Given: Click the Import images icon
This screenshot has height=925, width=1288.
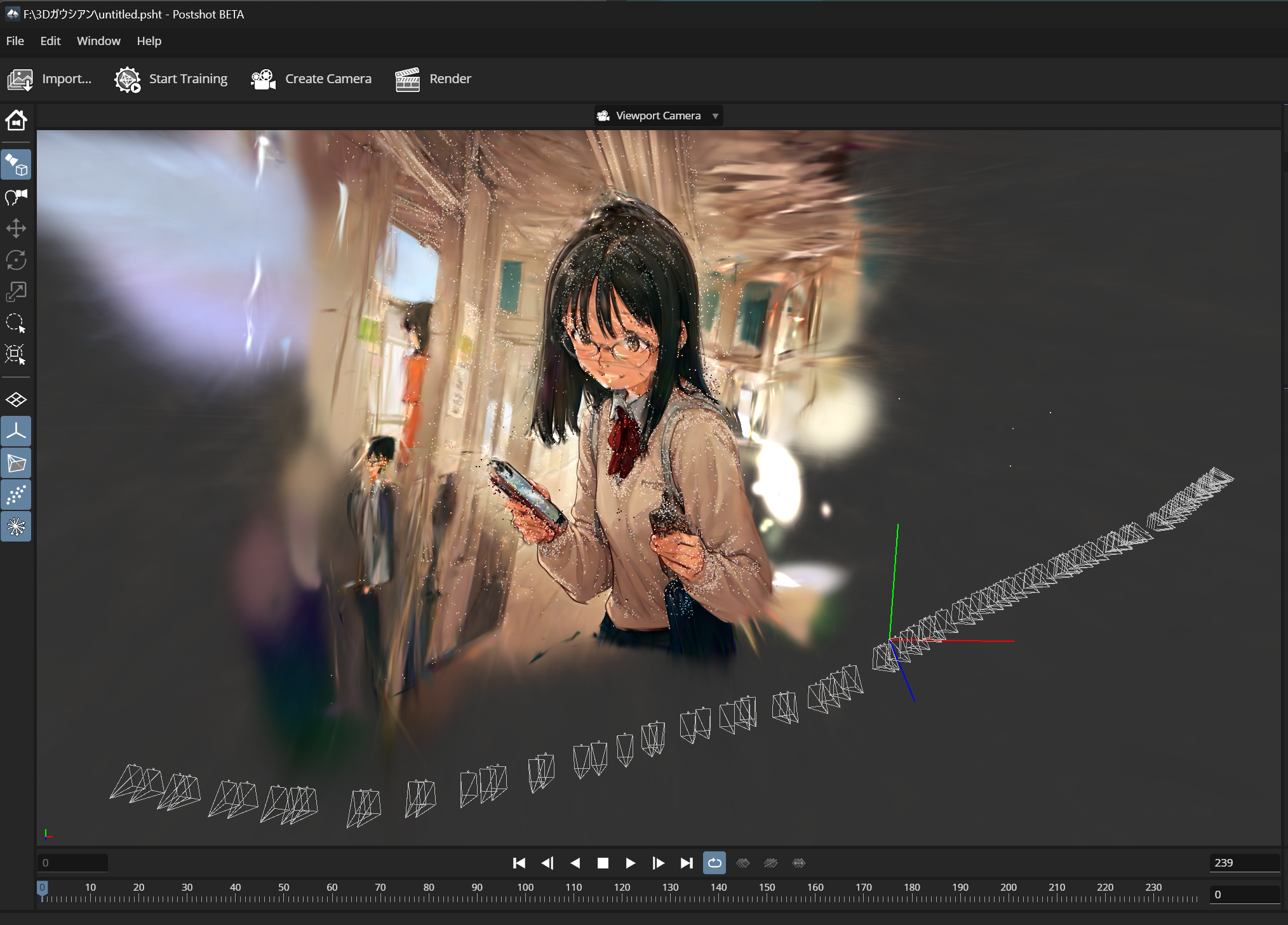Looking at the screenshot, I should [20, 79].
